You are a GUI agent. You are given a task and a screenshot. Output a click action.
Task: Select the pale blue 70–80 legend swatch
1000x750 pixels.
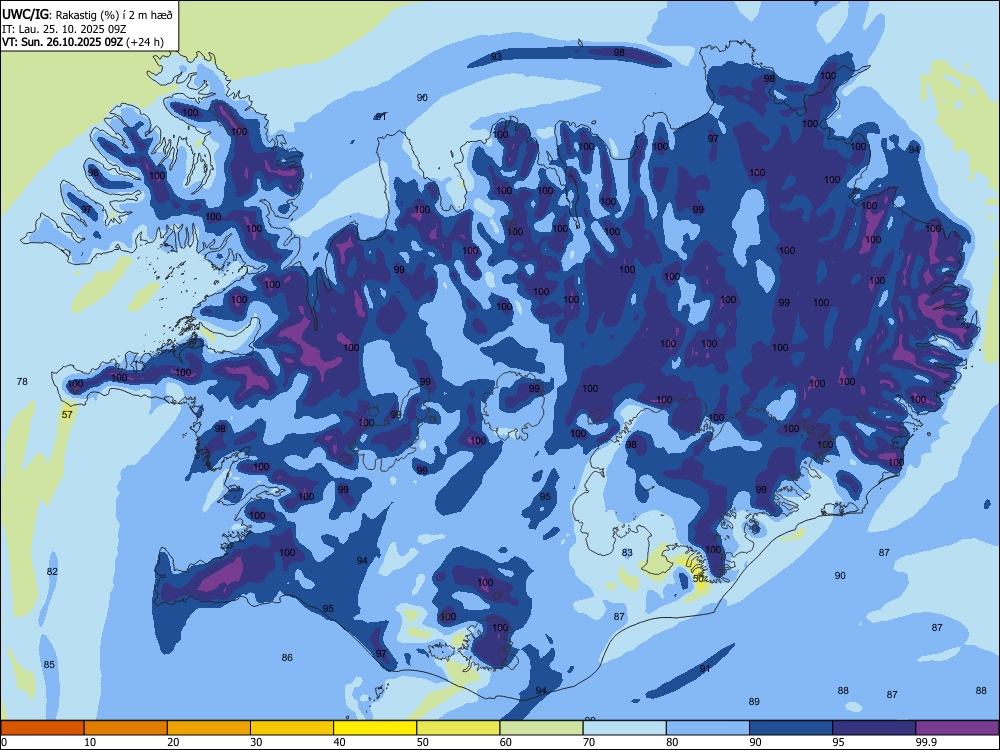(x=624, y=728)
